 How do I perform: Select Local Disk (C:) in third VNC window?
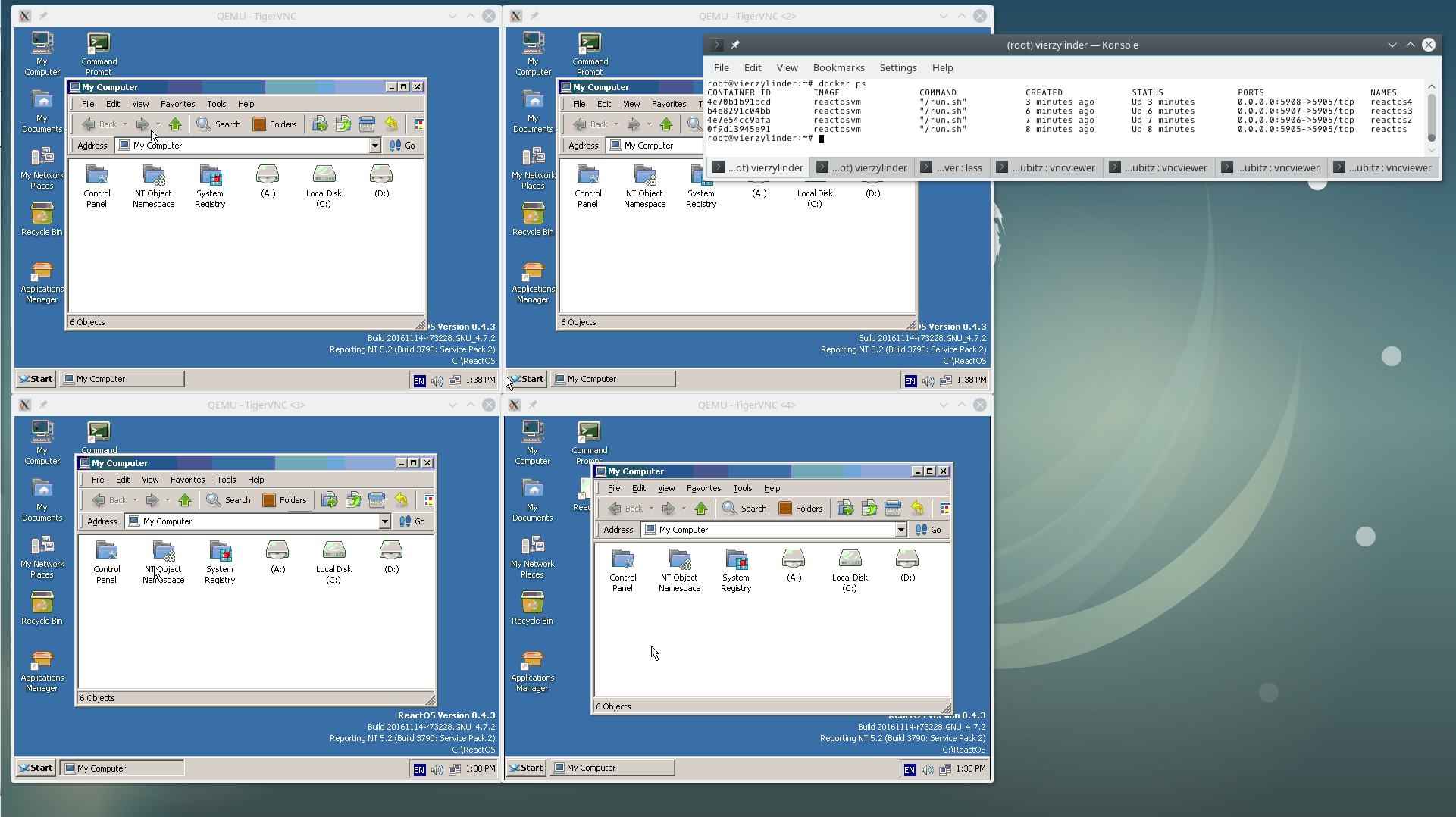[333, 562]
